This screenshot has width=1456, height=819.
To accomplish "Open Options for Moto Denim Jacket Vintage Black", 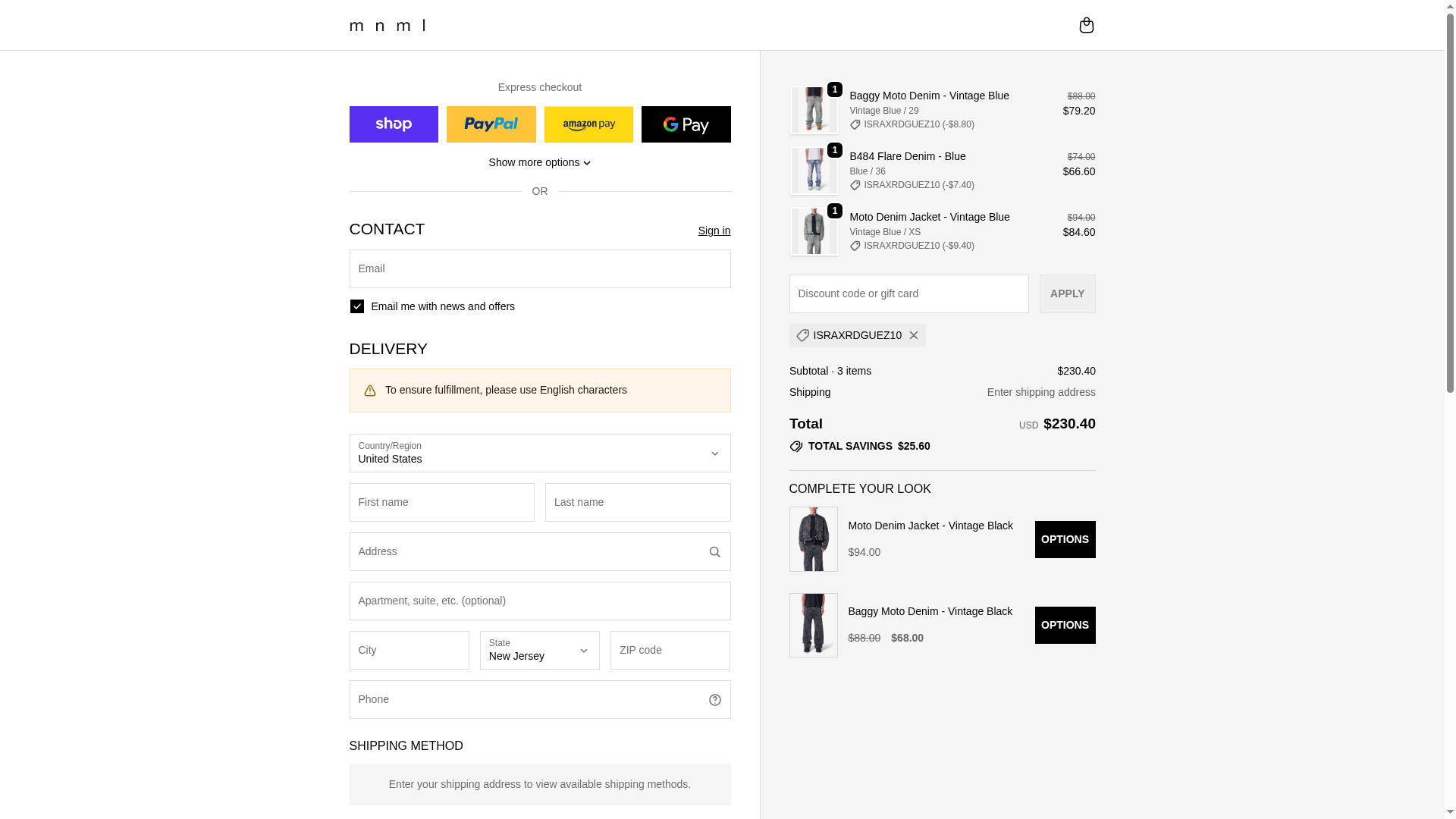I will (1065, 539).
